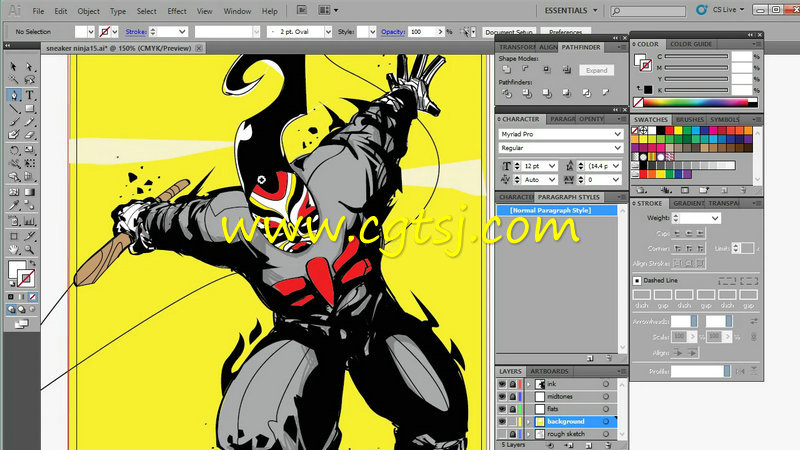Open the font size 12 pt dropdown
The width and height of the screenshot is (800, 450).
[552, 166]
